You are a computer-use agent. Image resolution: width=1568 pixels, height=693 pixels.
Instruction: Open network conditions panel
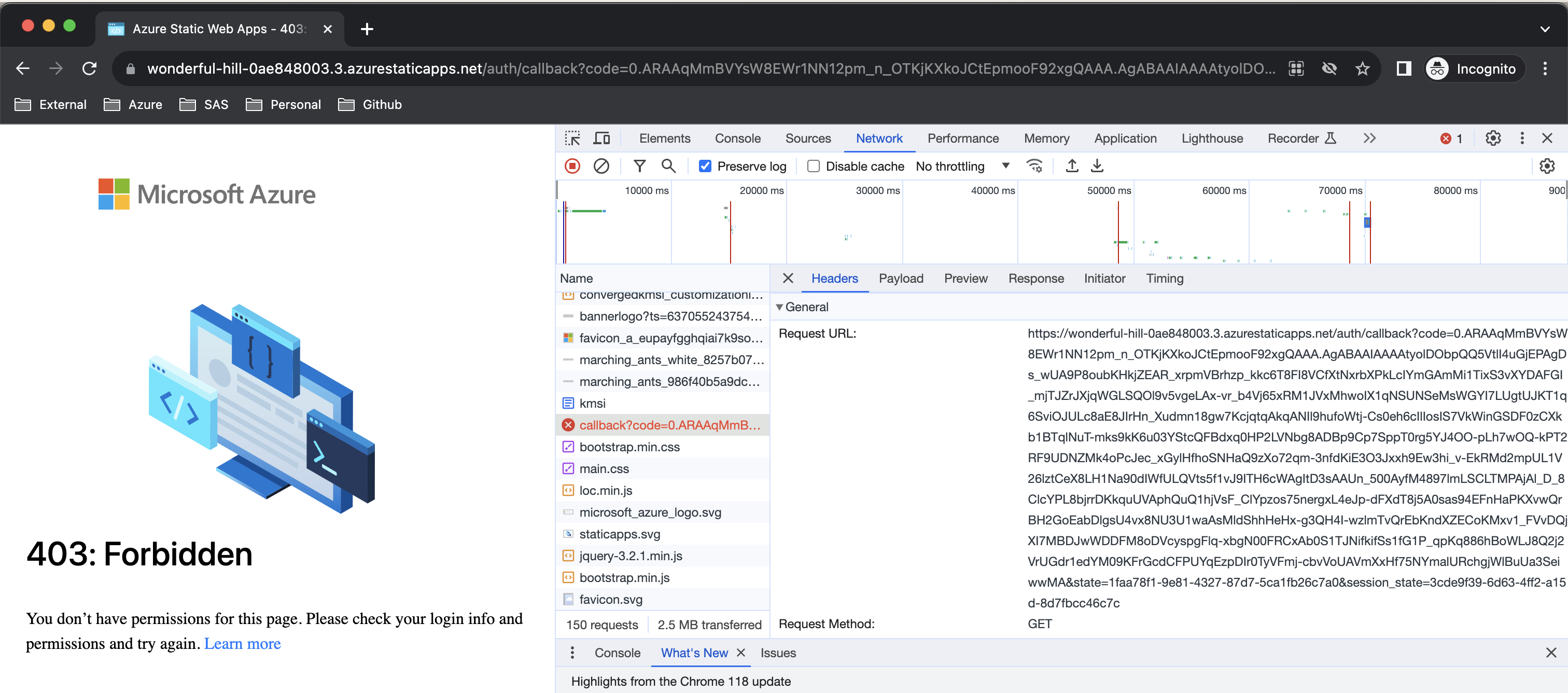click(1035, 165)
